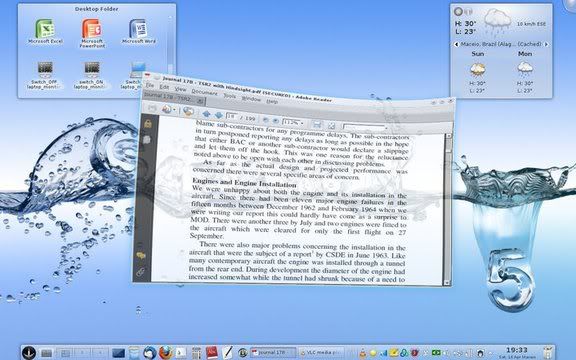Open the File menu in Adobe Reader
This screenshot has height=360, width=576.
click(x=150, y=85)
